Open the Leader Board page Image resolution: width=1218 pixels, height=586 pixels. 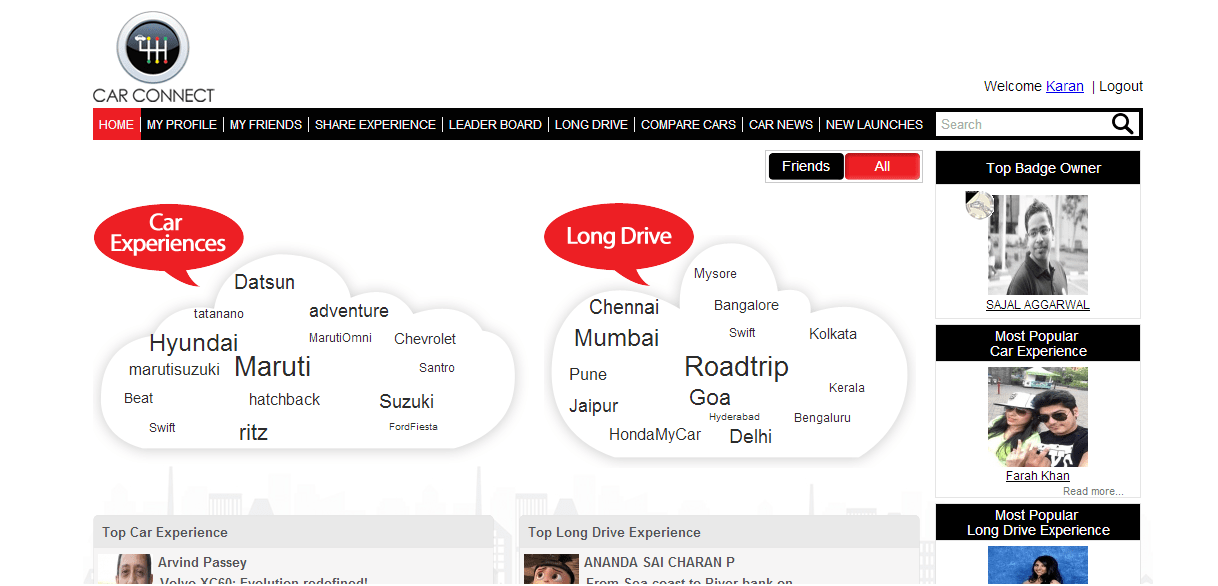coord(495,125)
